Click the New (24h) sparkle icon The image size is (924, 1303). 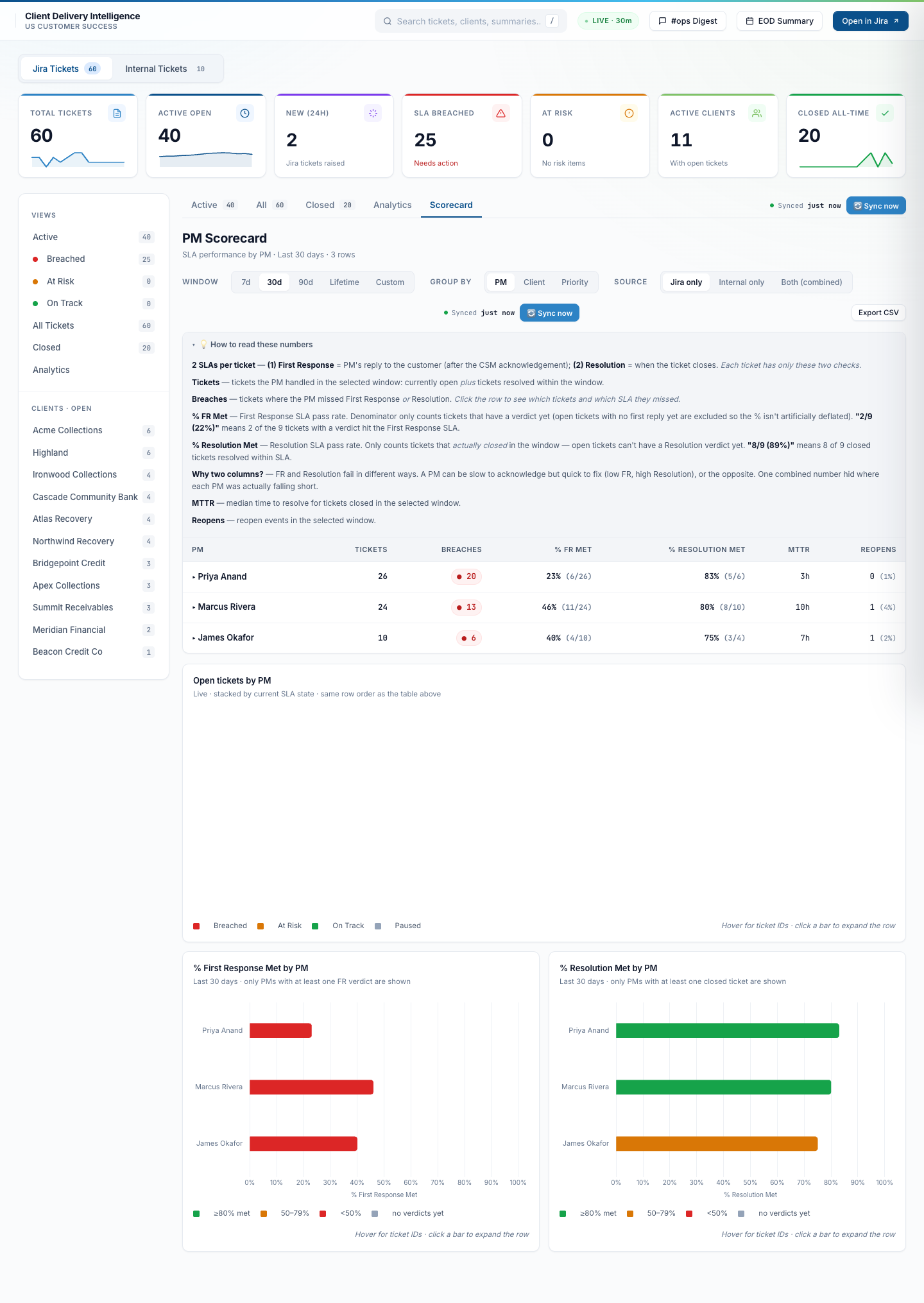(373, 113)
